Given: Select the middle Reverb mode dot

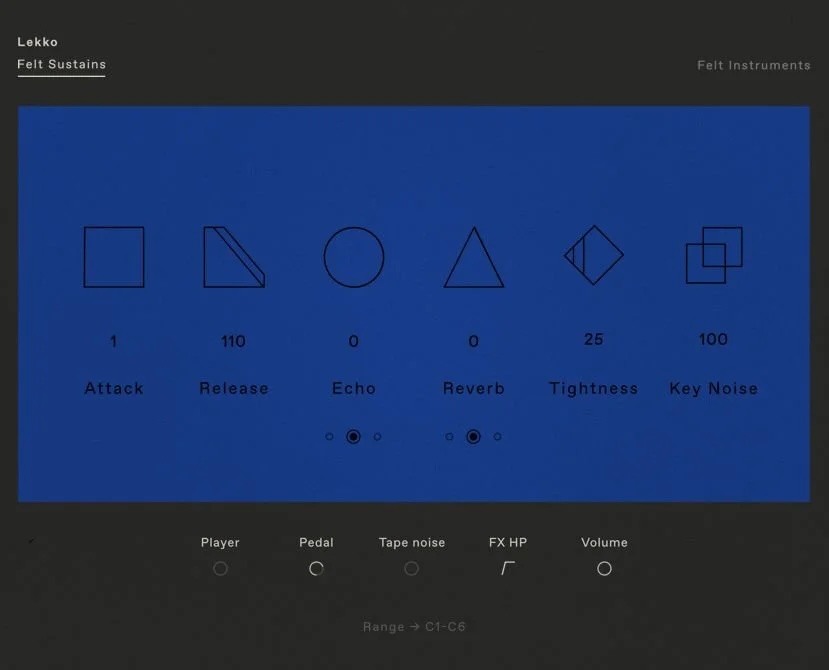Looking at the screenshot, I should (473, 437).
